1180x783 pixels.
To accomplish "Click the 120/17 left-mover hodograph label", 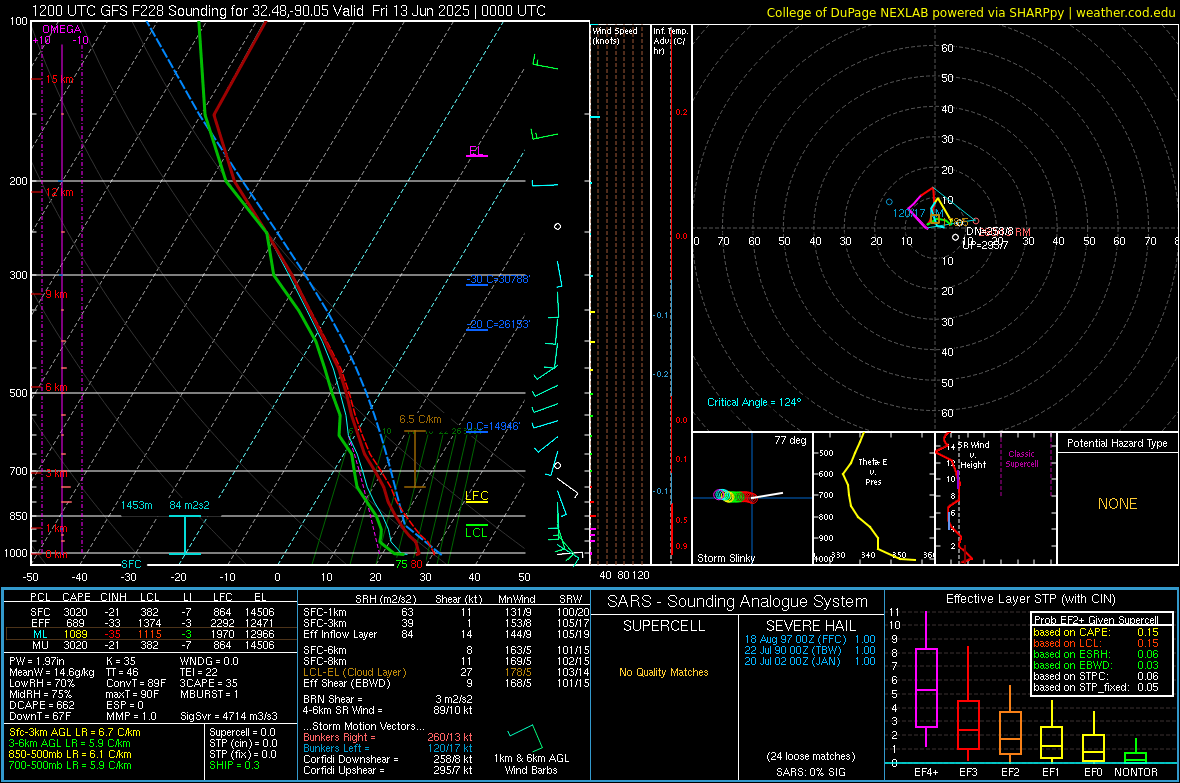I will point(908,213).
